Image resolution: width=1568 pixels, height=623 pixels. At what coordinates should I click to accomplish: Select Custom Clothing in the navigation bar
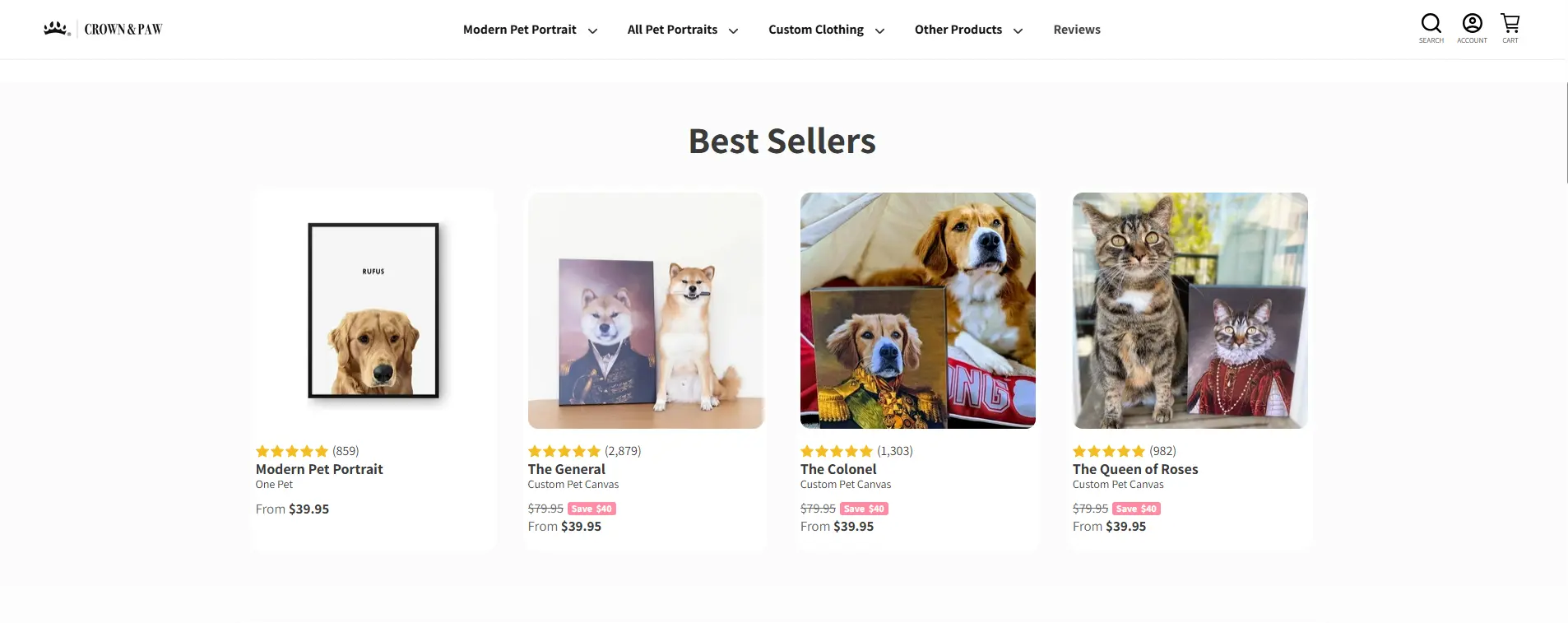(x=815, y=30)
